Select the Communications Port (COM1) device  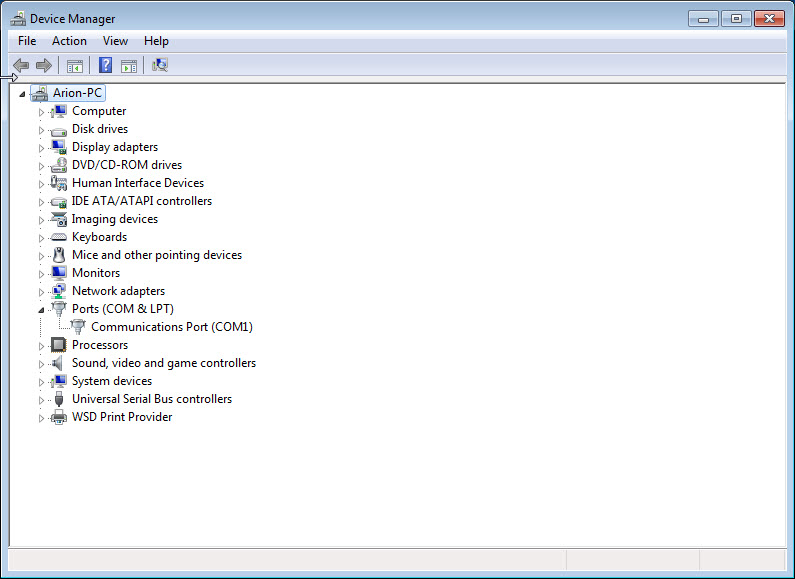point(171,327)
